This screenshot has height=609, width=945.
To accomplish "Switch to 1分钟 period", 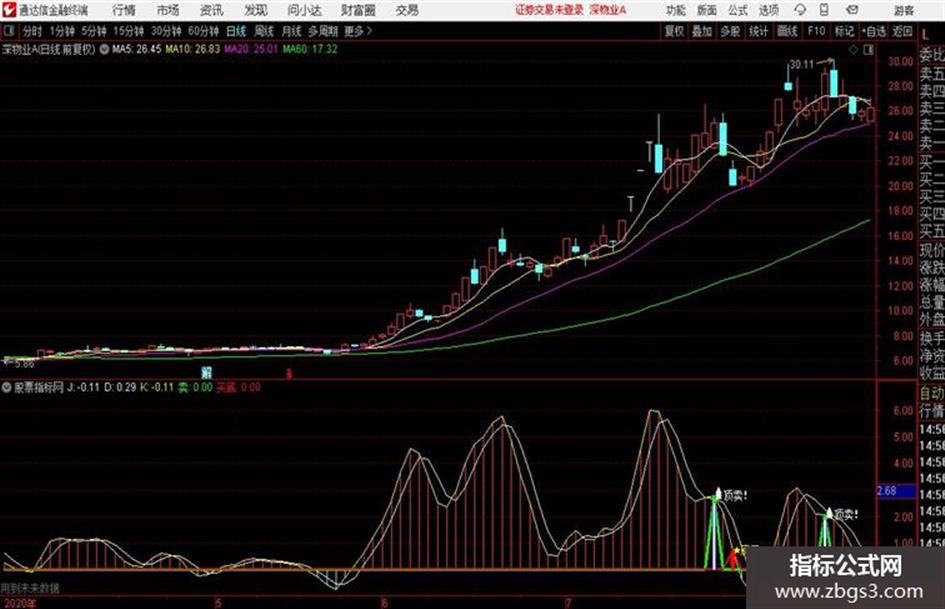I will (61, 31).
